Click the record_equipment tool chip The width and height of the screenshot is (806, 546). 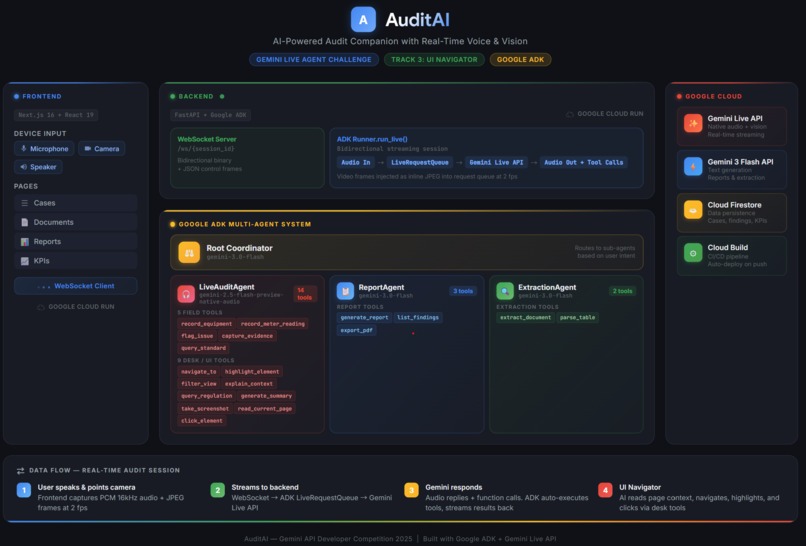tap(206, 324)
